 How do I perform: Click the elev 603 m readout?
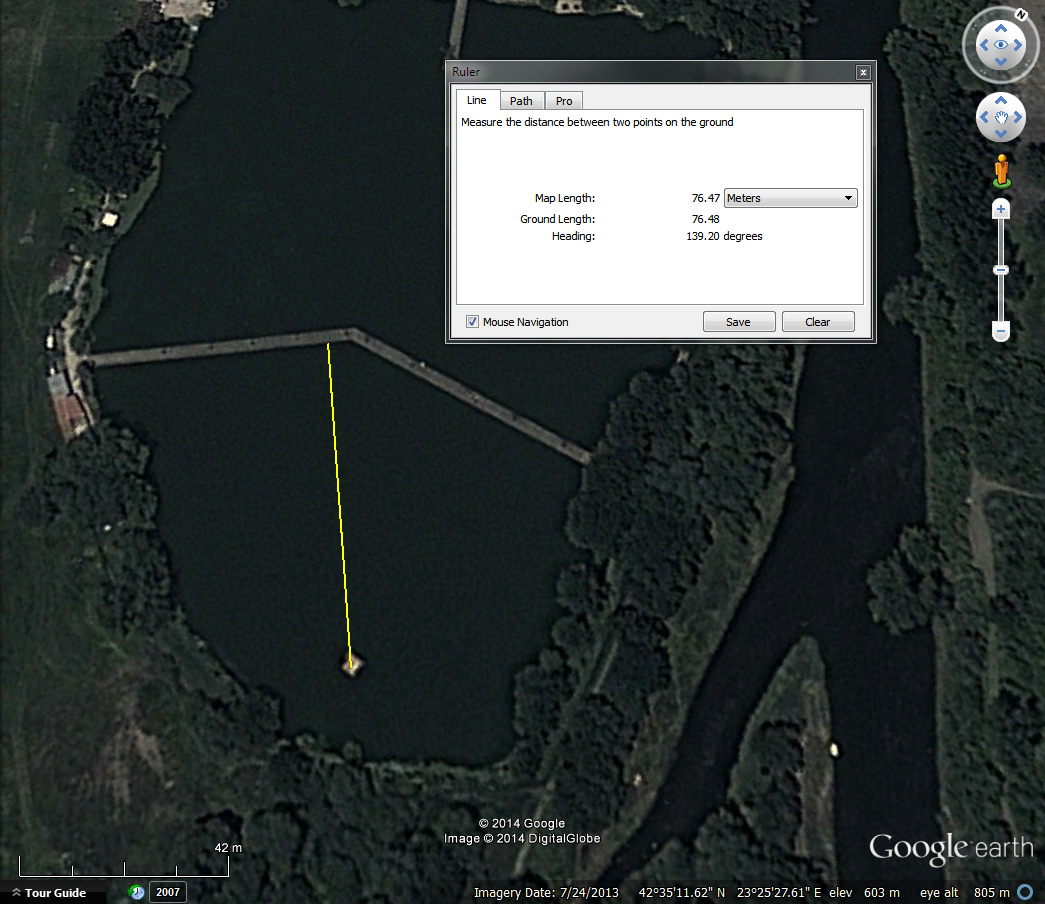point(864,893)
